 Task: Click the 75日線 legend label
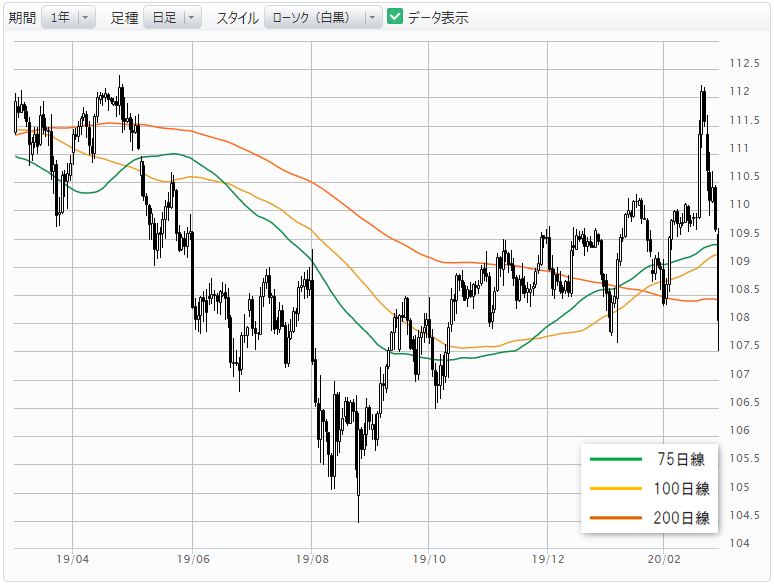pos(681,459)
